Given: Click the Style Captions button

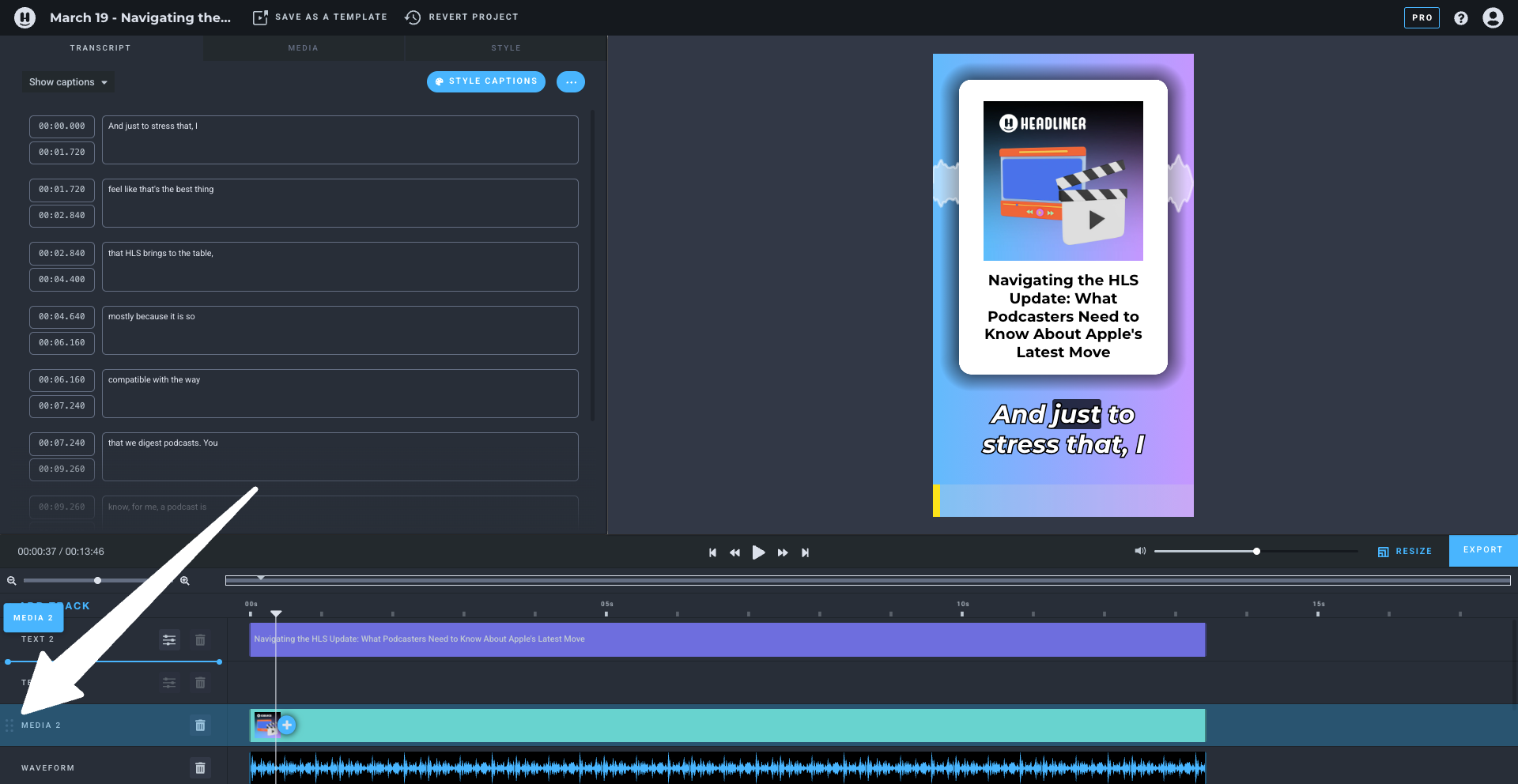Looking at the screenshot, I should coord(485,81).
